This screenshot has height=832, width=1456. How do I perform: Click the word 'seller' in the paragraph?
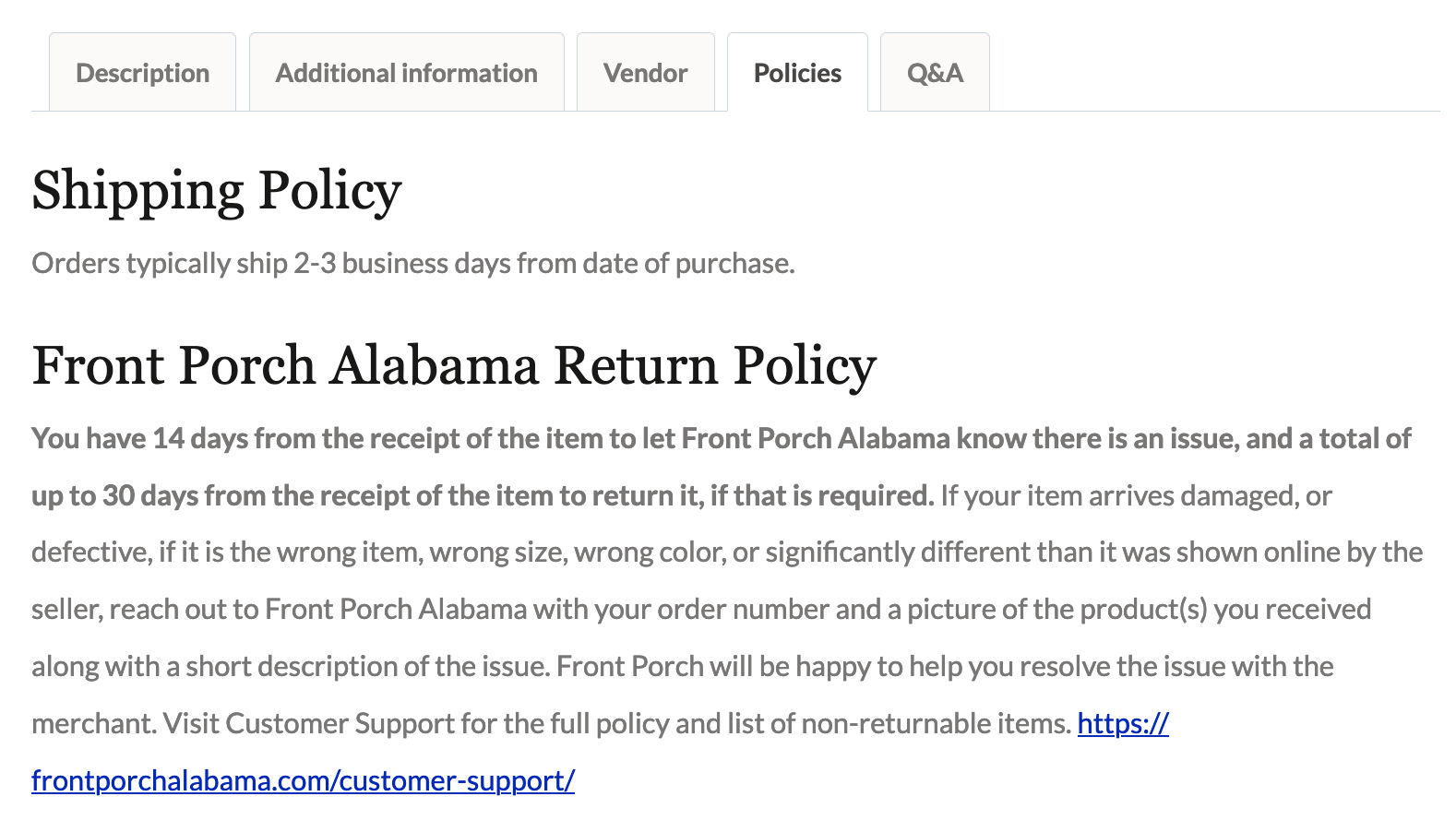[x=66, y=610]
